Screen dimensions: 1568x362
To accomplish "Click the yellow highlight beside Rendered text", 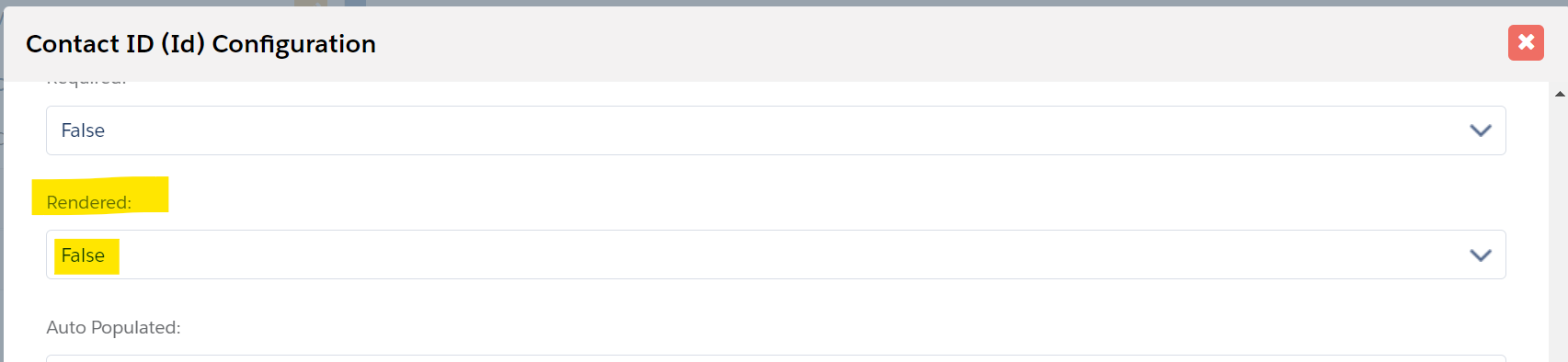I will click(150, 195).
